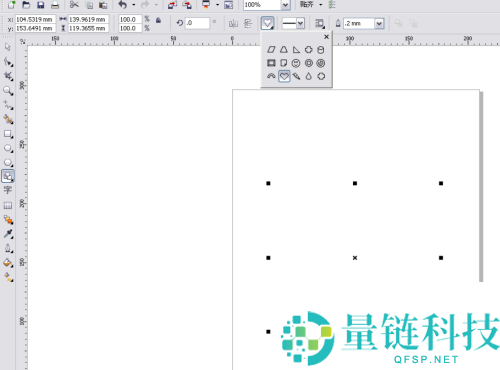500x370 pixels.
Task: Choose the cross shape in the flyout
Action: pyautogui.click(x=309, y=50)
